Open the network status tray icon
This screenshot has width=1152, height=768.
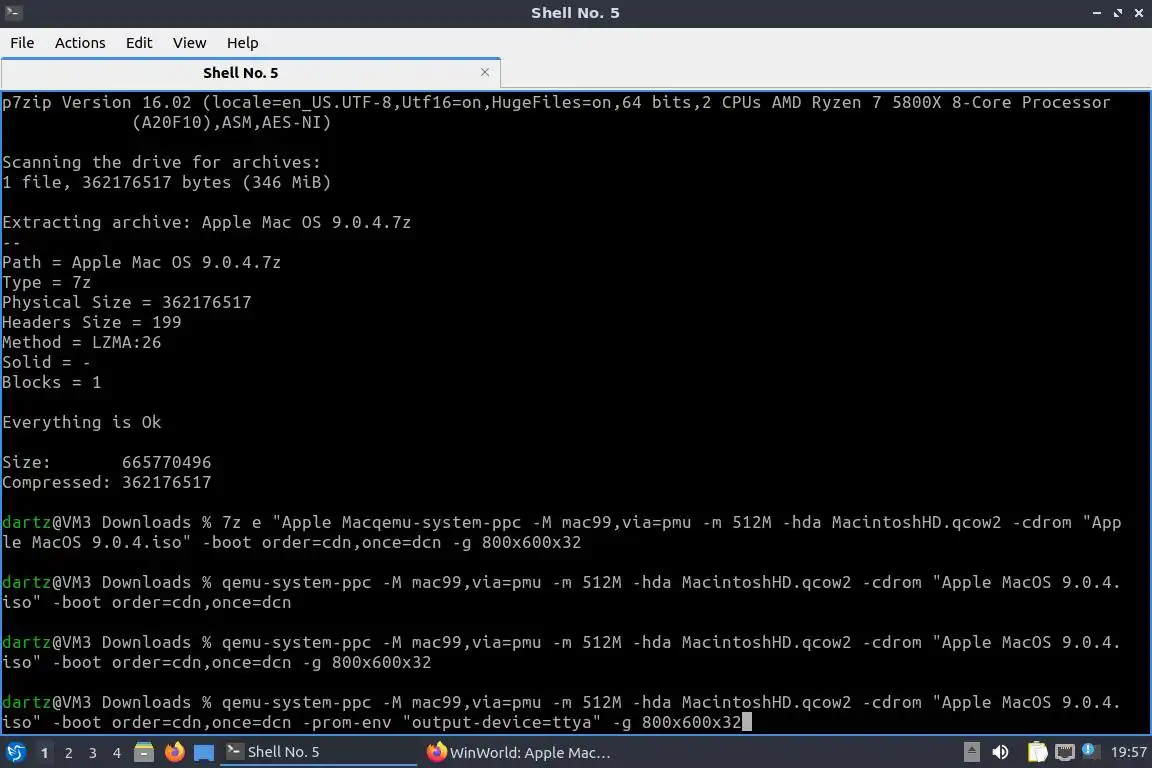[1065, 752]
